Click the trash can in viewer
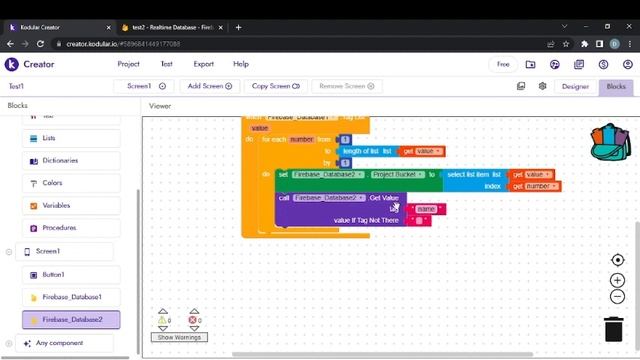 (x=613, y=329)
